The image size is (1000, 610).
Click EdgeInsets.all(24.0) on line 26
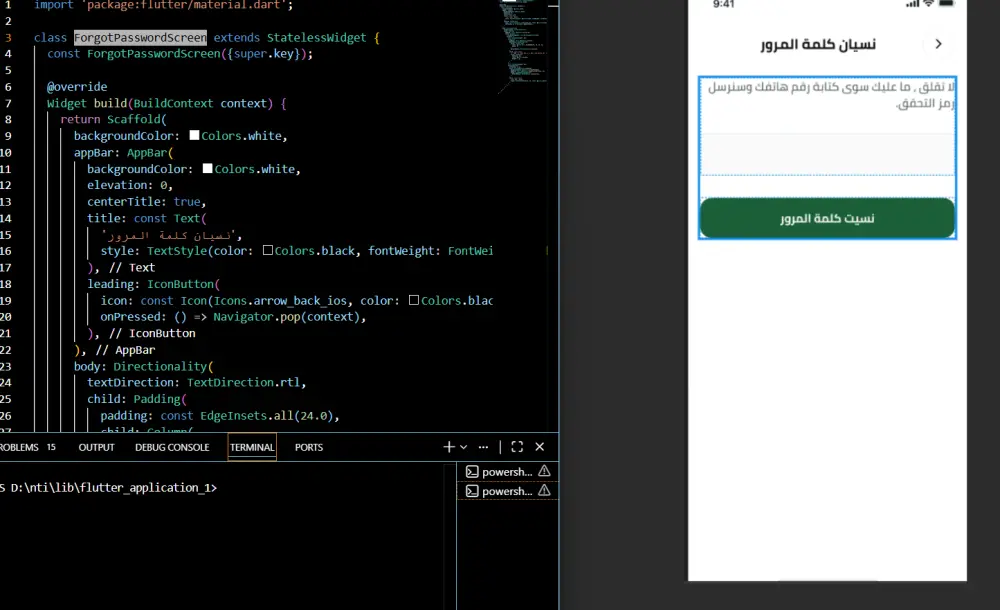click(267, 415)
